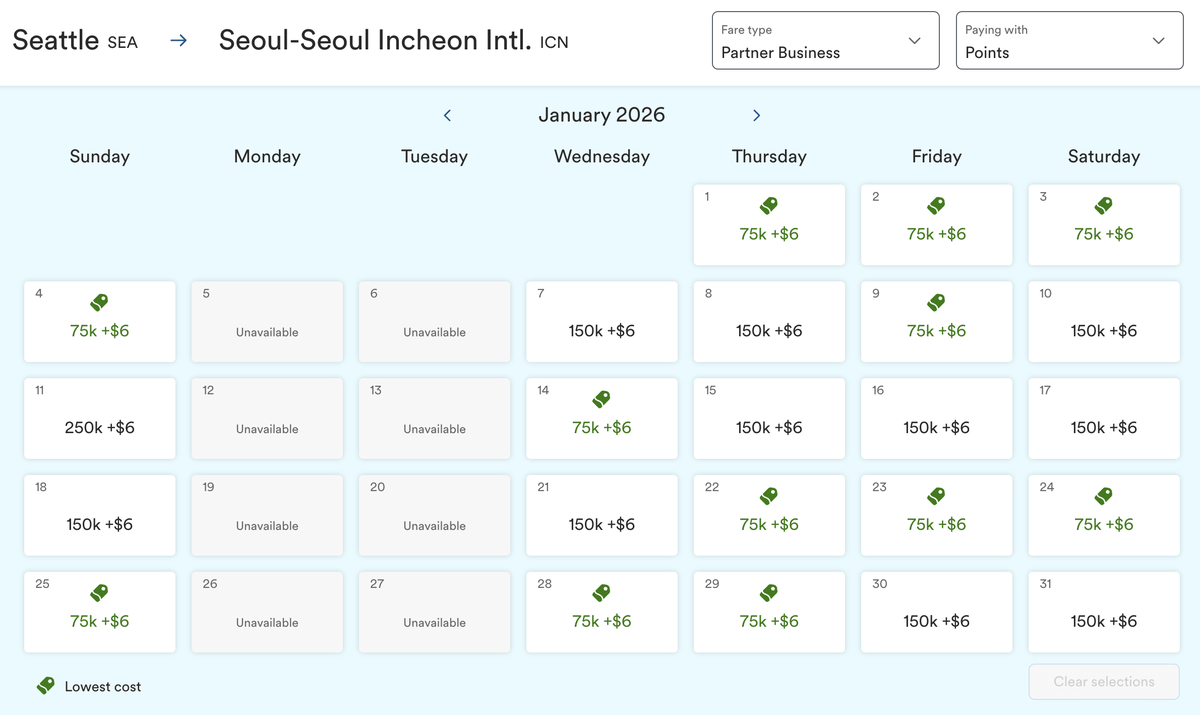The image size is (1200, 715).
Task: Click the tag icon on January 3
Action: pyautogui.click(x=1103, y=205)
